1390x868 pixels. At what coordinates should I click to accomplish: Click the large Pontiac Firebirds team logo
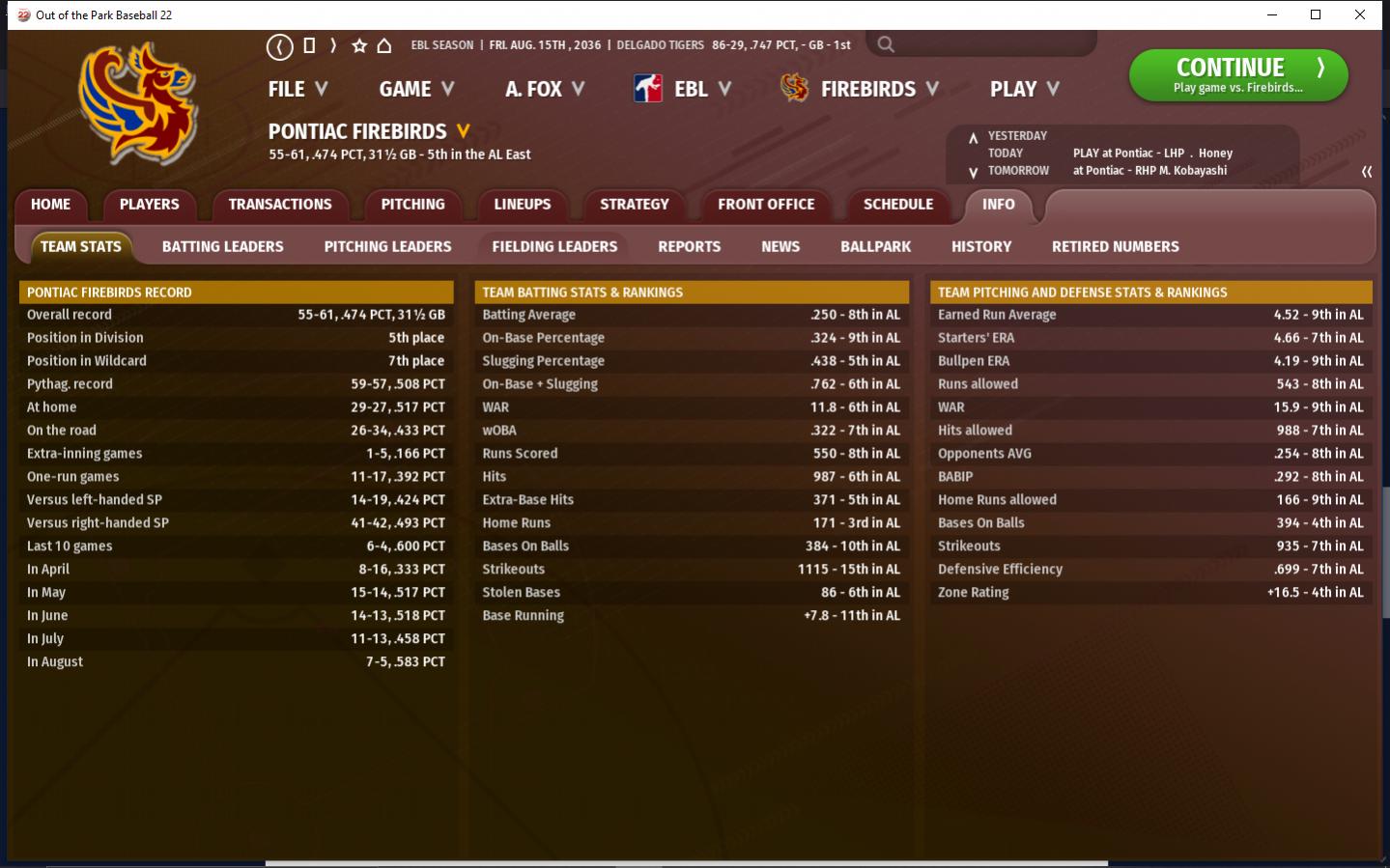pyautogui.click(x=138, y=103)
